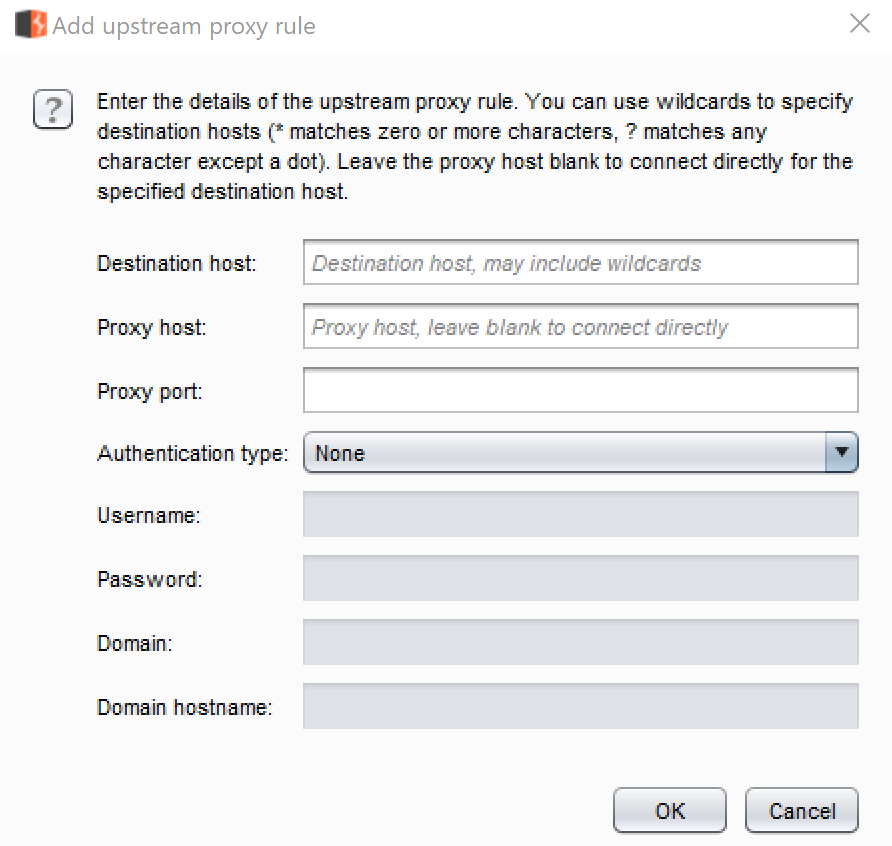Close the Add upstream proxy rule dialog
The width and height of the screenshot is (892, 846).
pyautogui.click(x=859, y=25)
